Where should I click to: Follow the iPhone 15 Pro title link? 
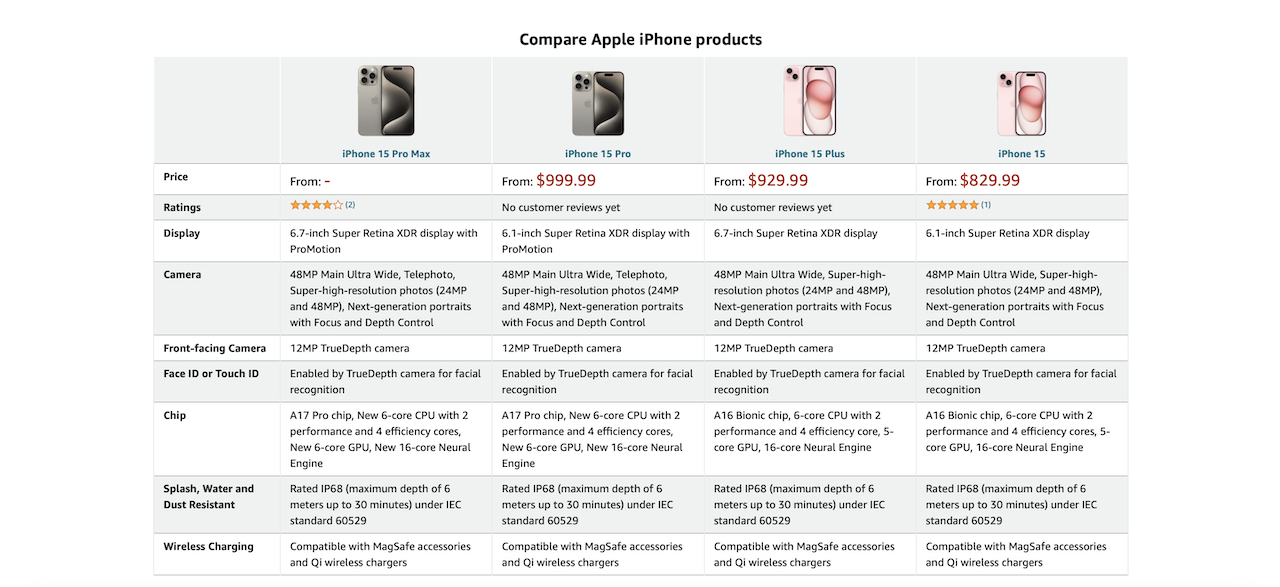598,154
